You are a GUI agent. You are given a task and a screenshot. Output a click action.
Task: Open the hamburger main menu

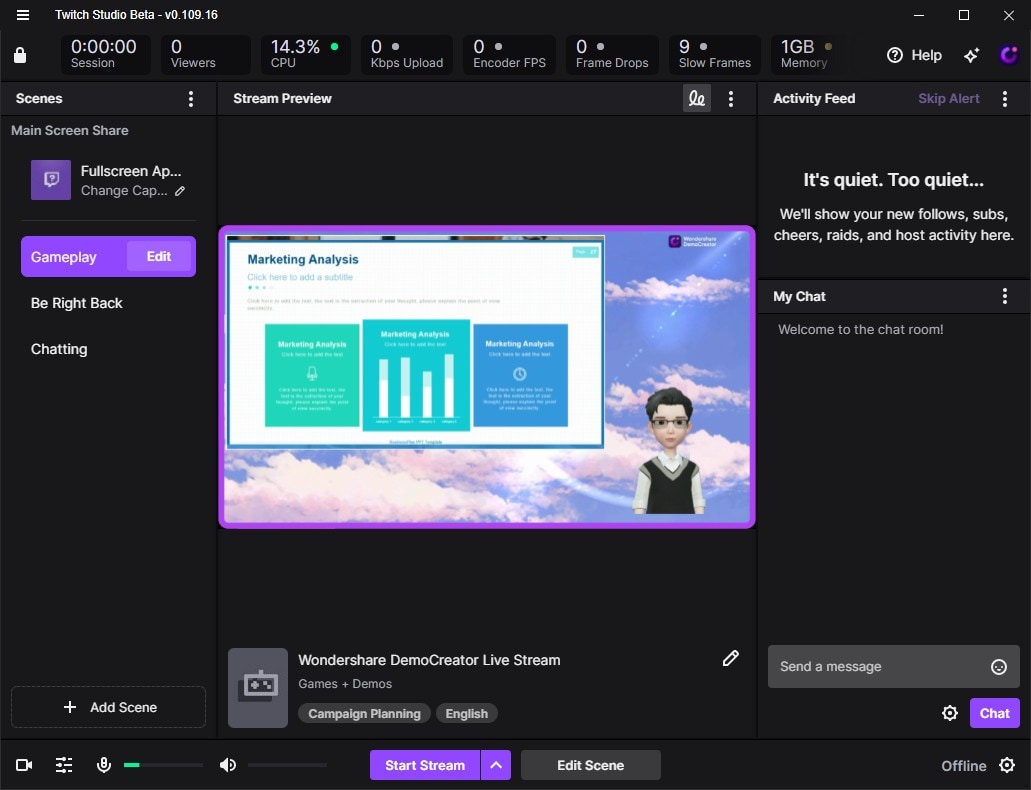coord(22,14)
